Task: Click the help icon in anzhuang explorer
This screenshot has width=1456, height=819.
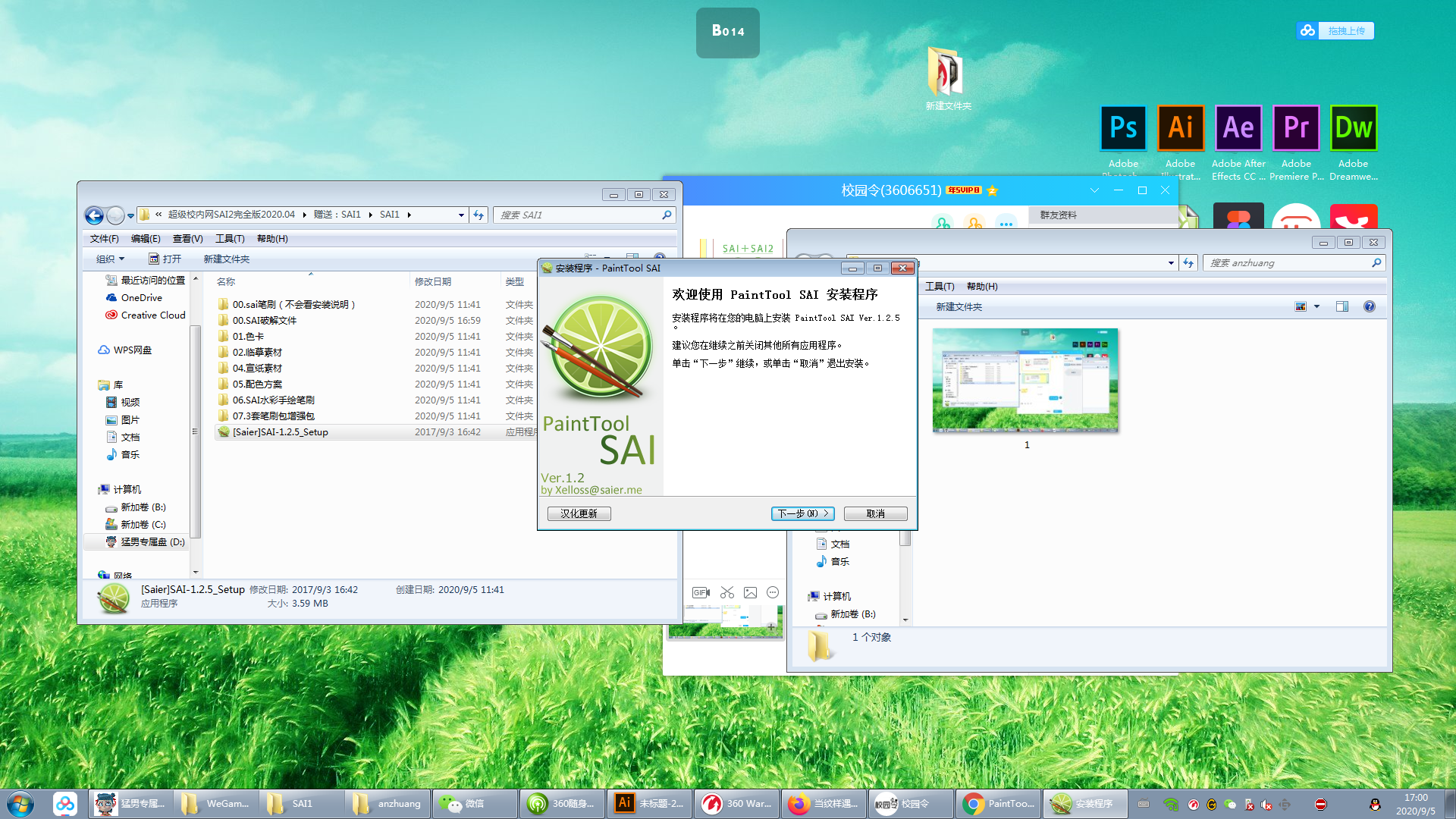Action: point(1370,307)
